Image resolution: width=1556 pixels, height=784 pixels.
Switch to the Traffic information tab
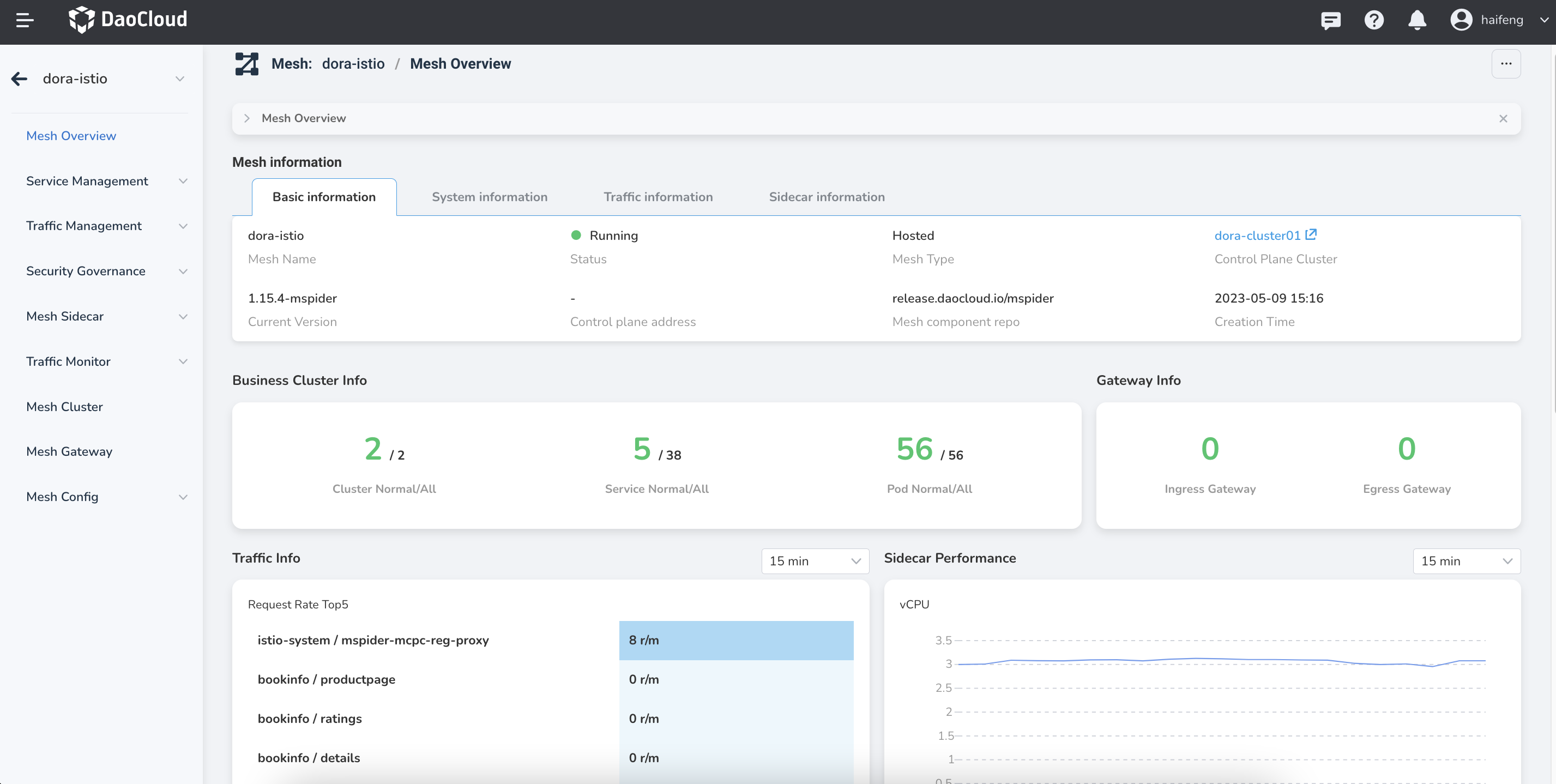click(x=658, y=197)
